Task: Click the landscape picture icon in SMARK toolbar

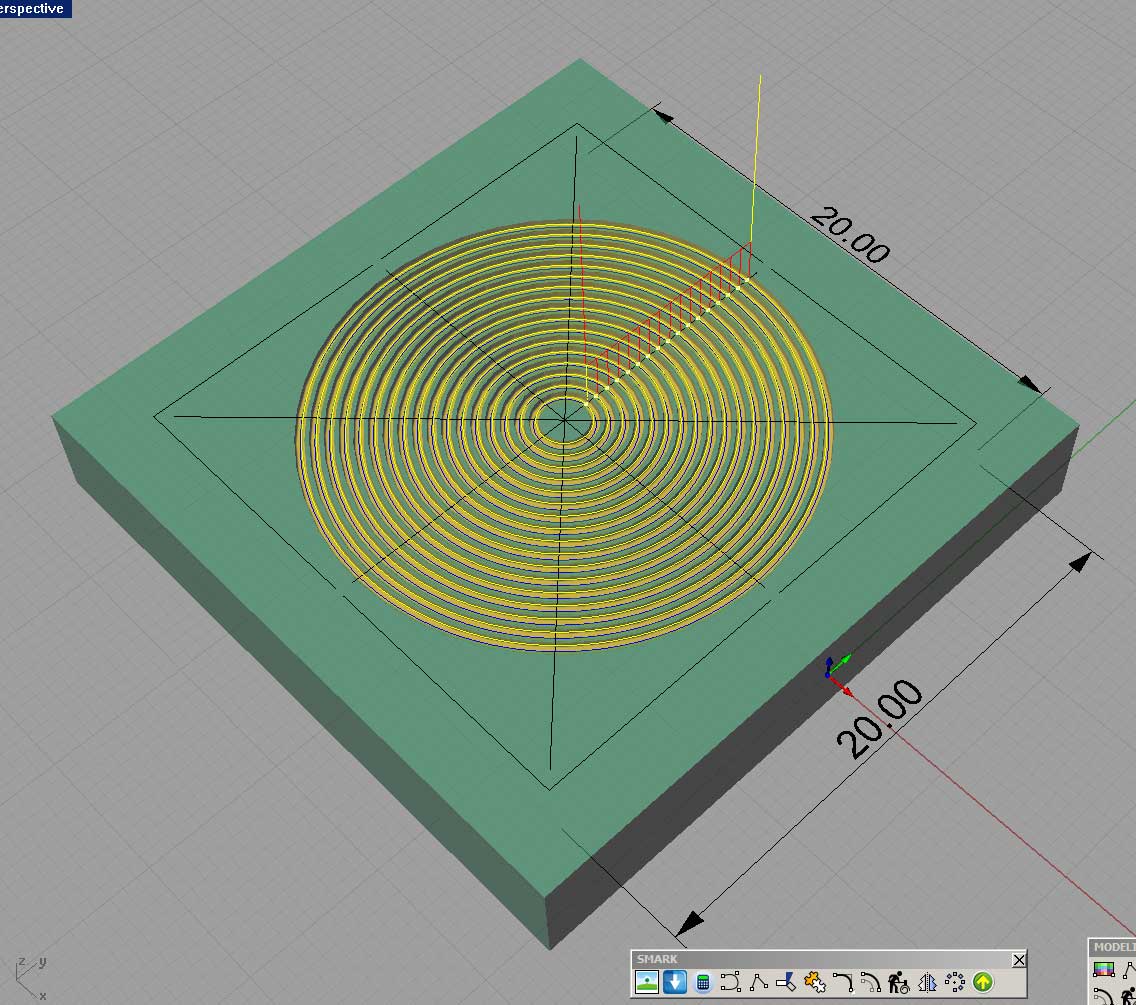Action: point(646,982)
